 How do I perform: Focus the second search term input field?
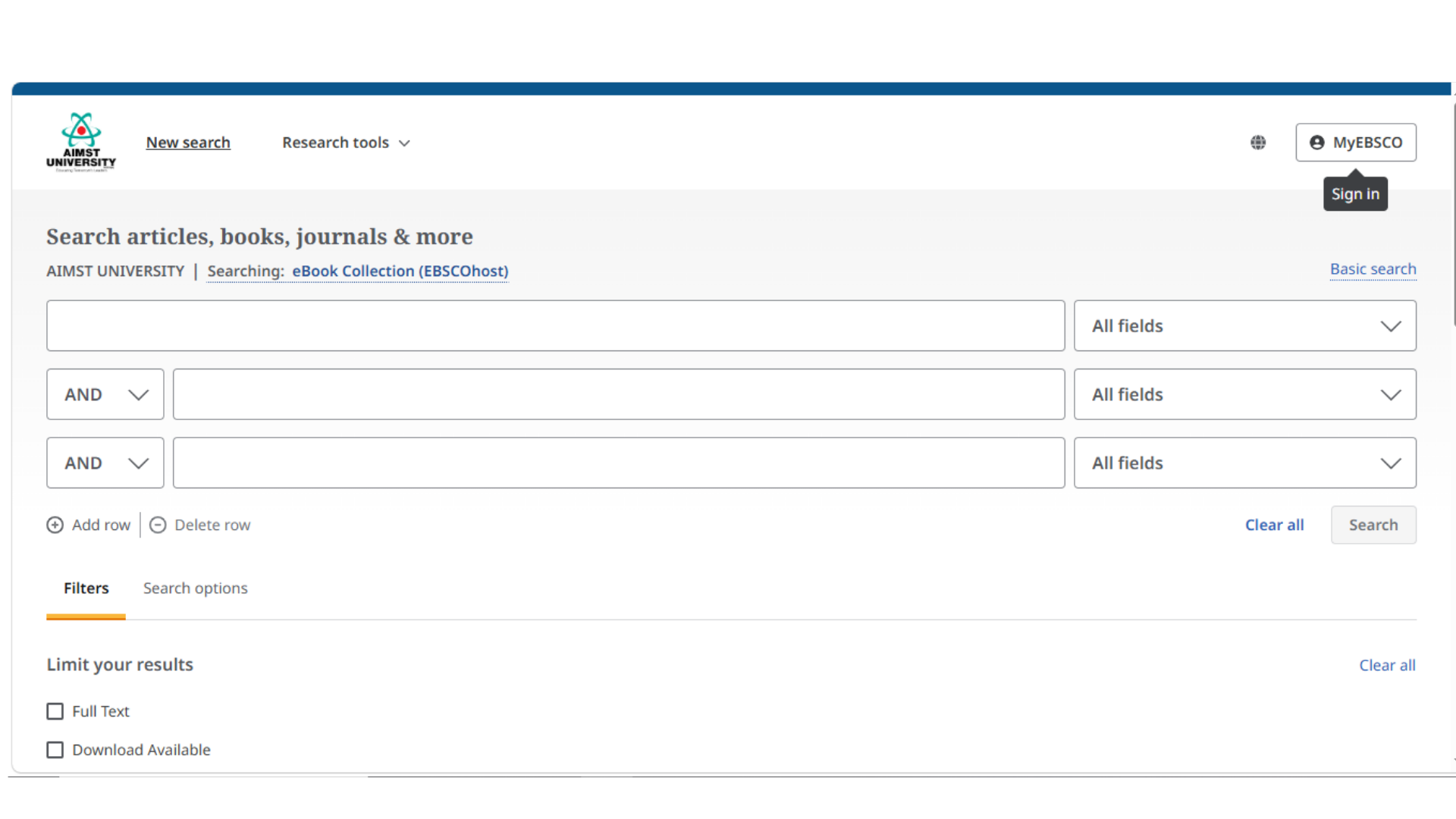[x=619, y=394]
